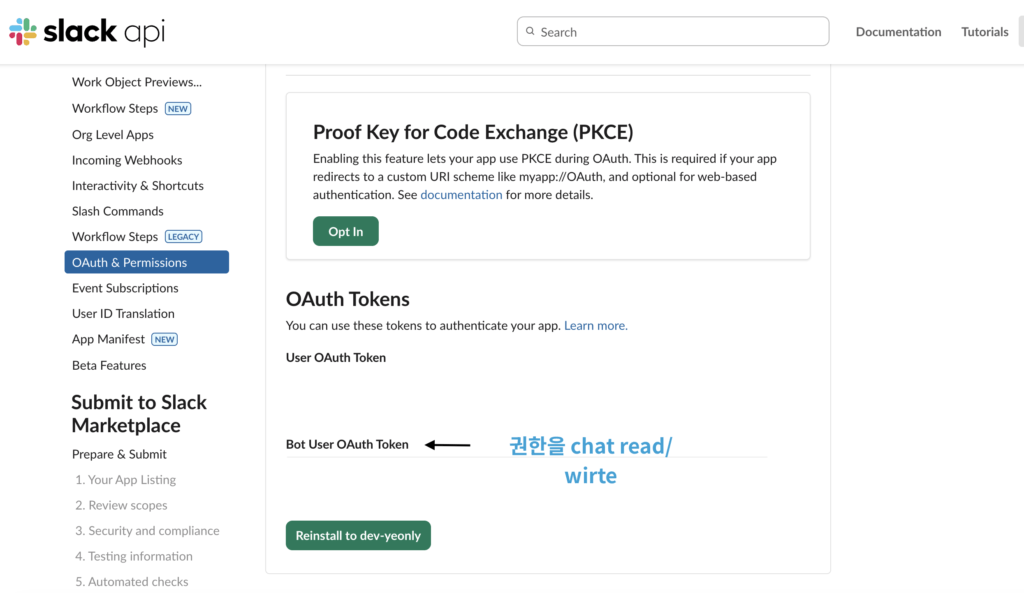
Task: Open the PKCE documentation link
Action: pos(461,195)
